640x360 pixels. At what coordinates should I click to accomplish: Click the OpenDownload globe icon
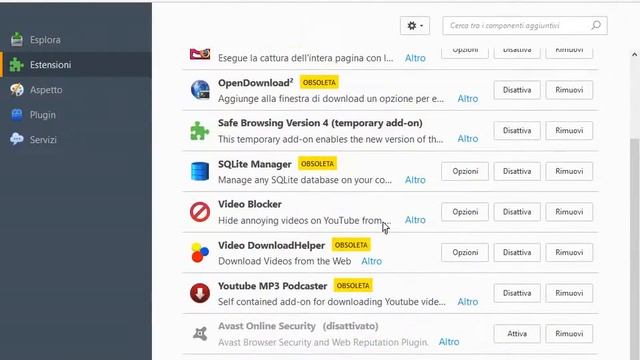tap(200, 90)
